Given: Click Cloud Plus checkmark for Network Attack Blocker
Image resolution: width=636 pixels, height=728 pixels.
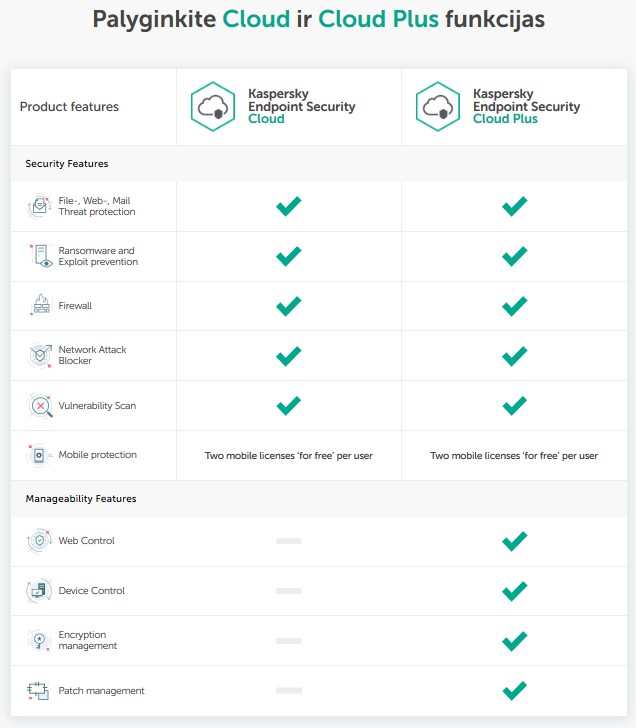Looking at the screenshot, I should (x=514, y=356).
